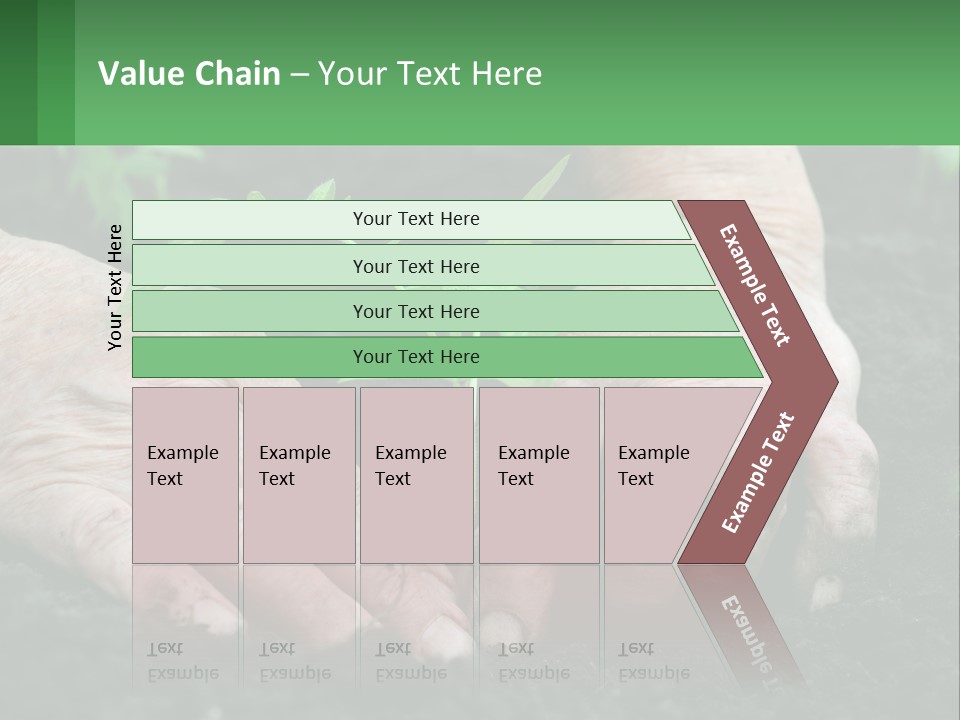
Task: Select the darkest green bottom 'Your Text Here' bar
Action: click(x=415, y=357)
